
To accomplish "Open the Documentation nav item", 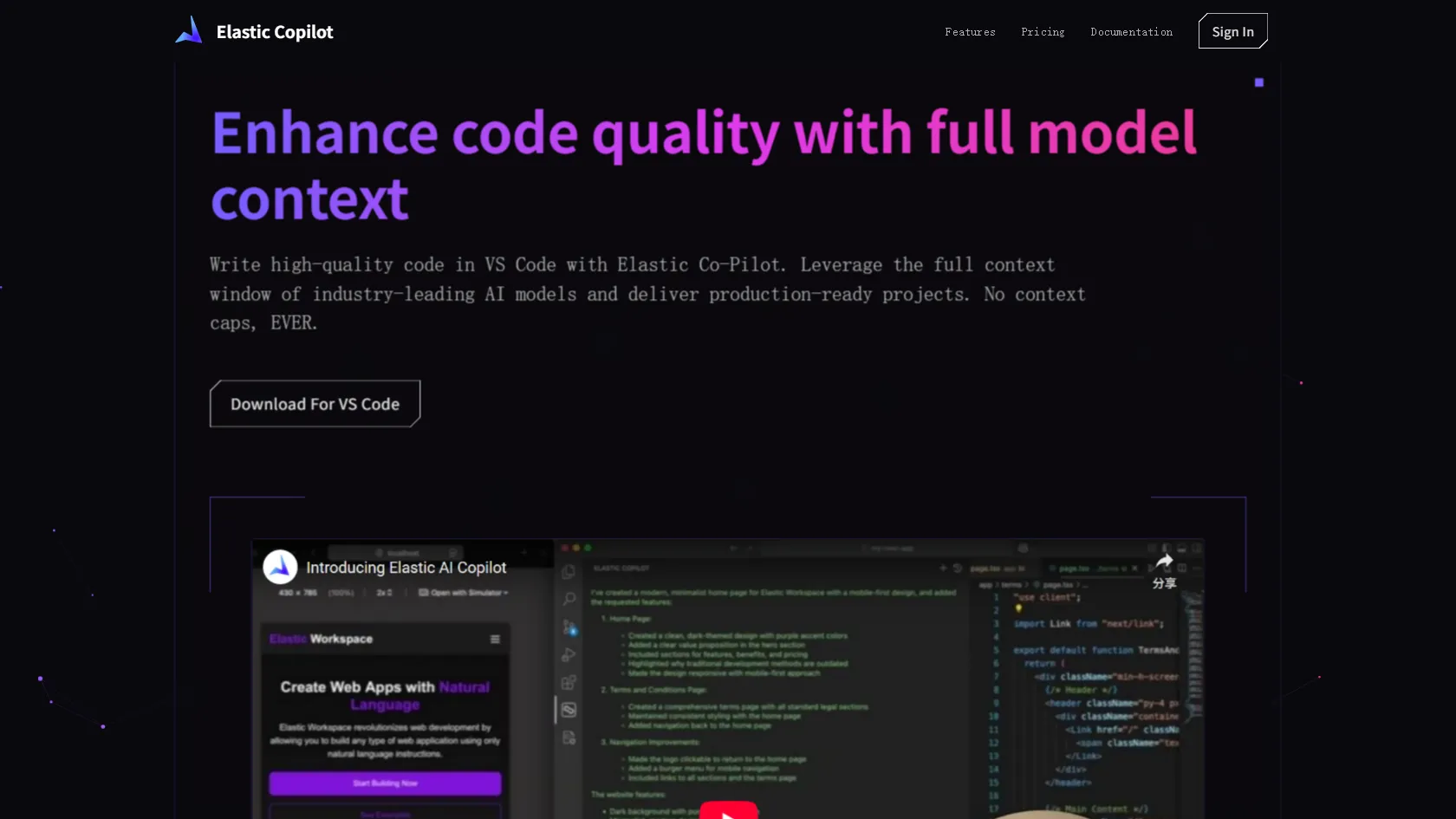I will 1131,32.
